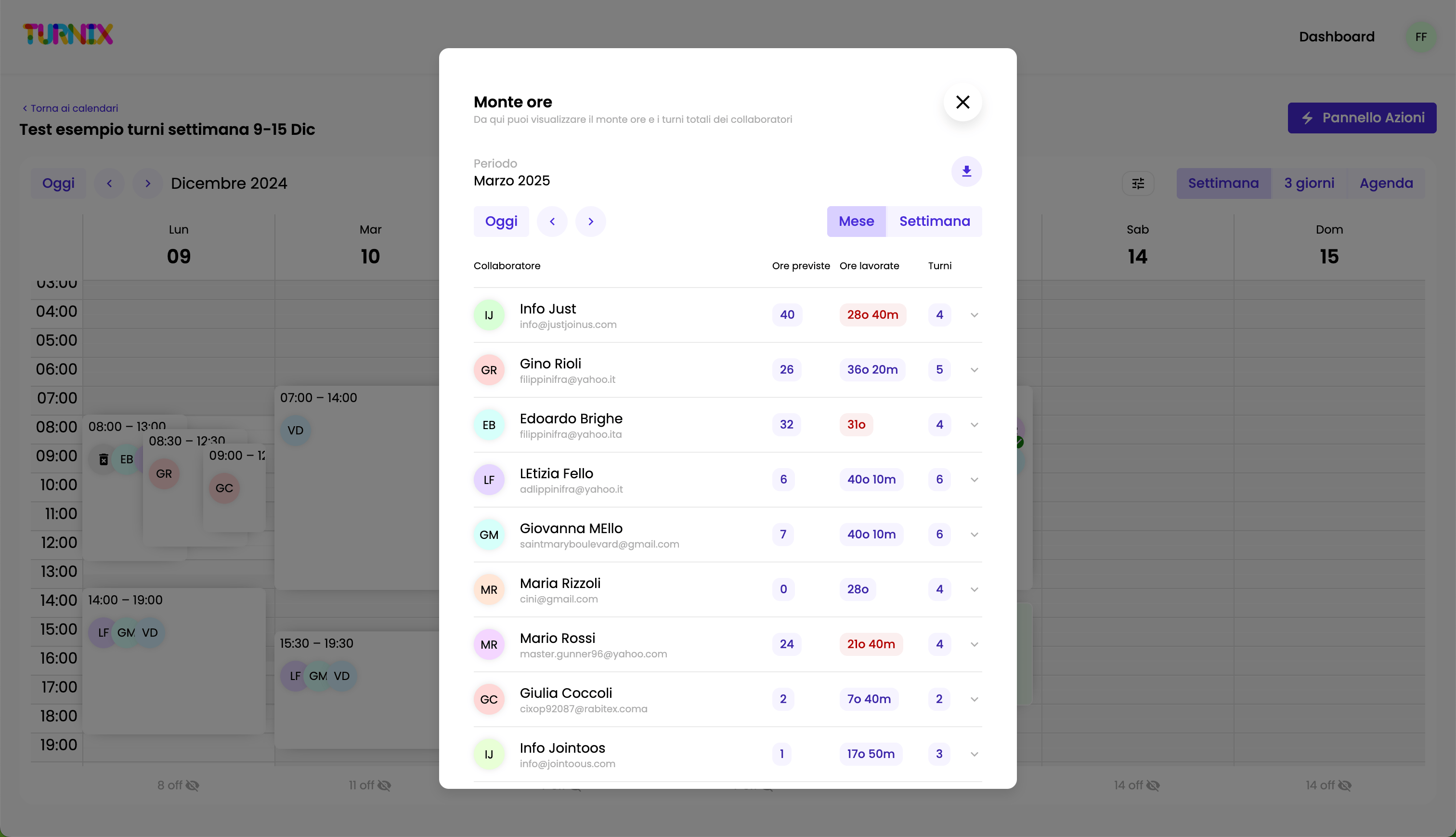Toggle hidden off visibility under Sunday 15

(1344, 785)
